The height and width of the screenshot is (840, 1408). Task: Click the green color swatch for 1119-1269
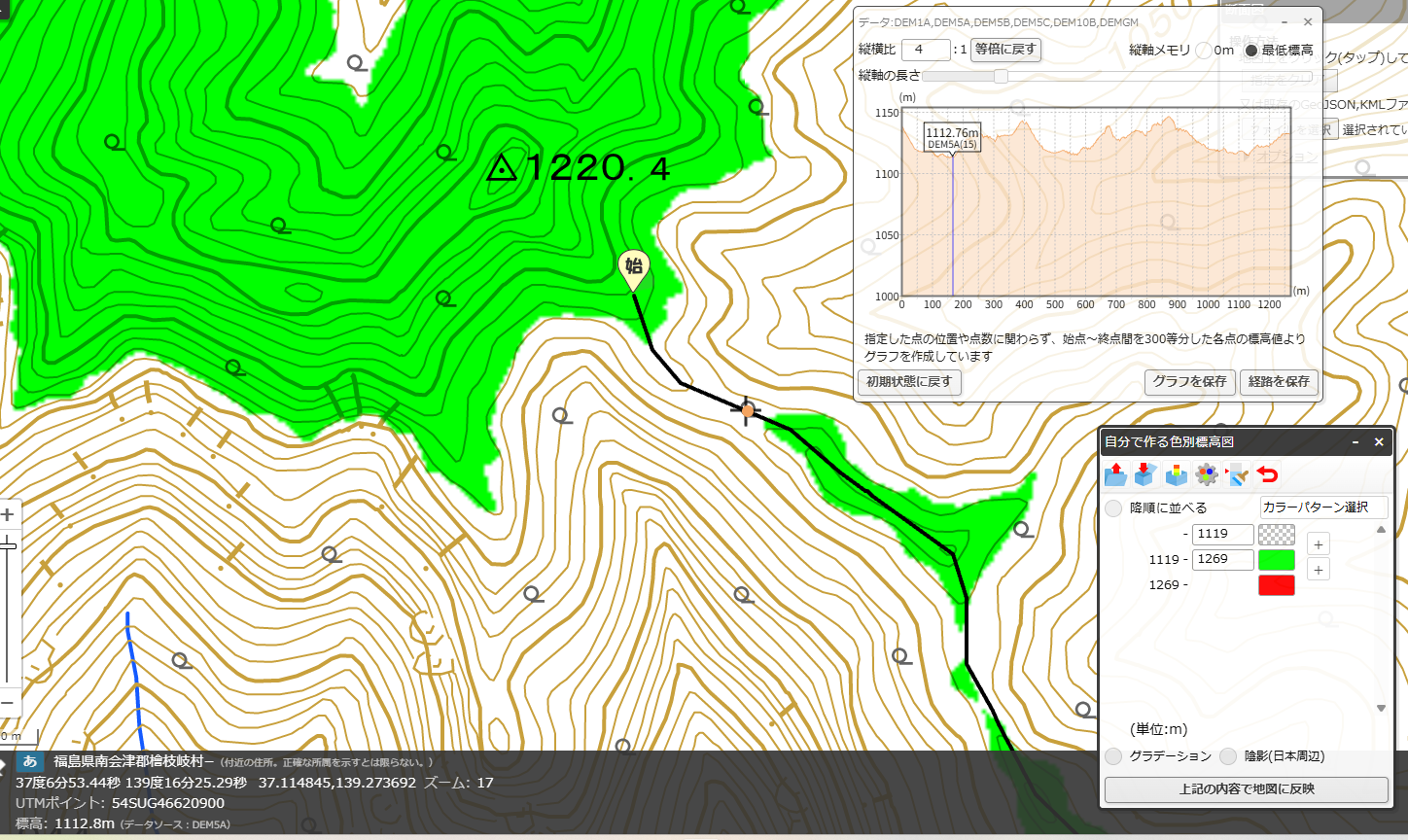[x=1277, y=560]
